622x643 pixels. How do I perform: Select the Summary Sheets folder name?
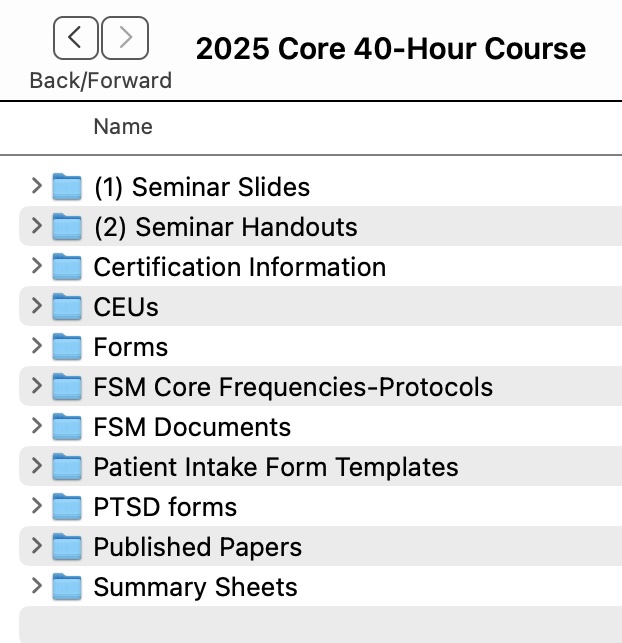(x=195, y=587)
